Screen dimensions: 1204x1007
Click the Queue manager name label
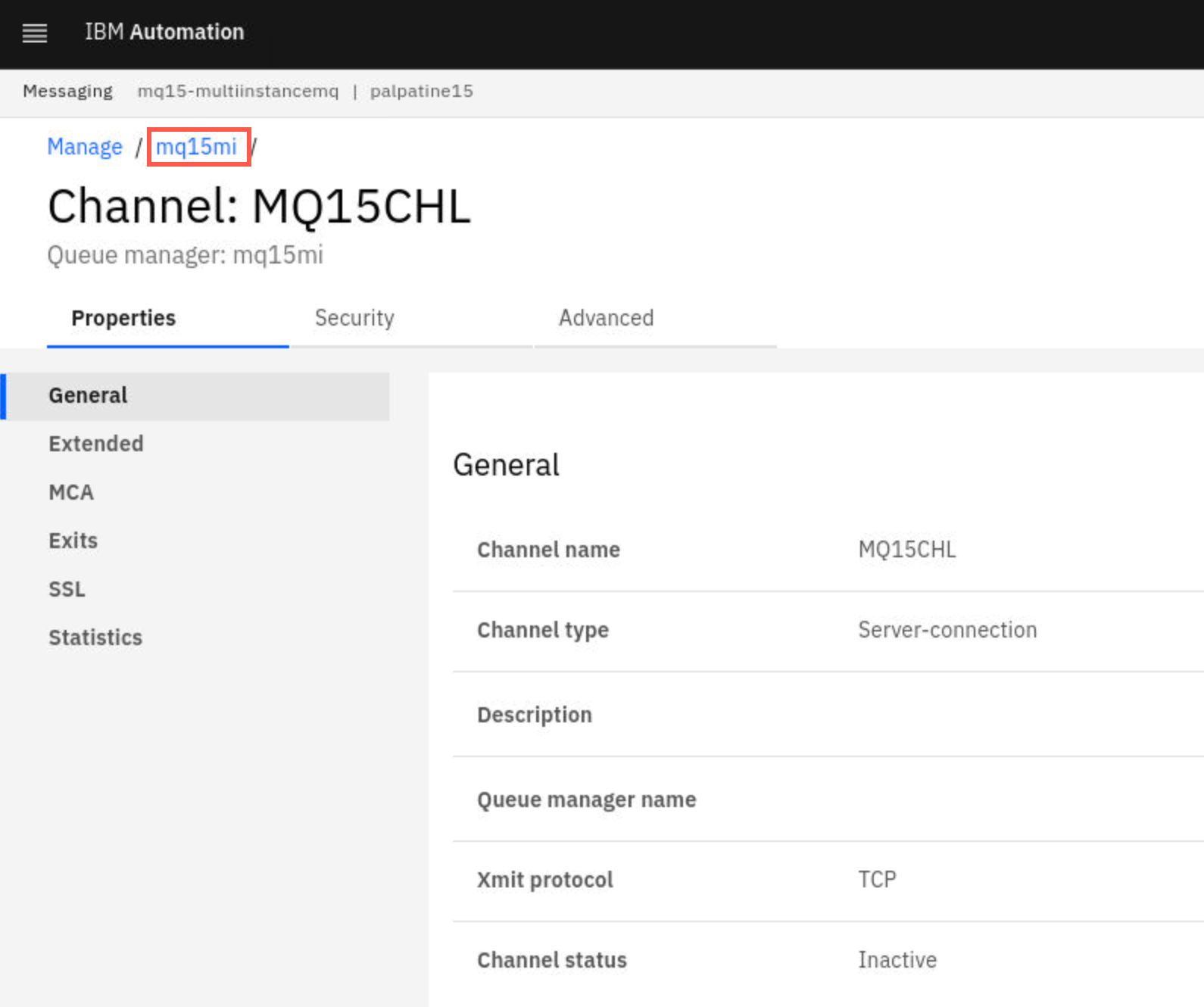point(587,800)
